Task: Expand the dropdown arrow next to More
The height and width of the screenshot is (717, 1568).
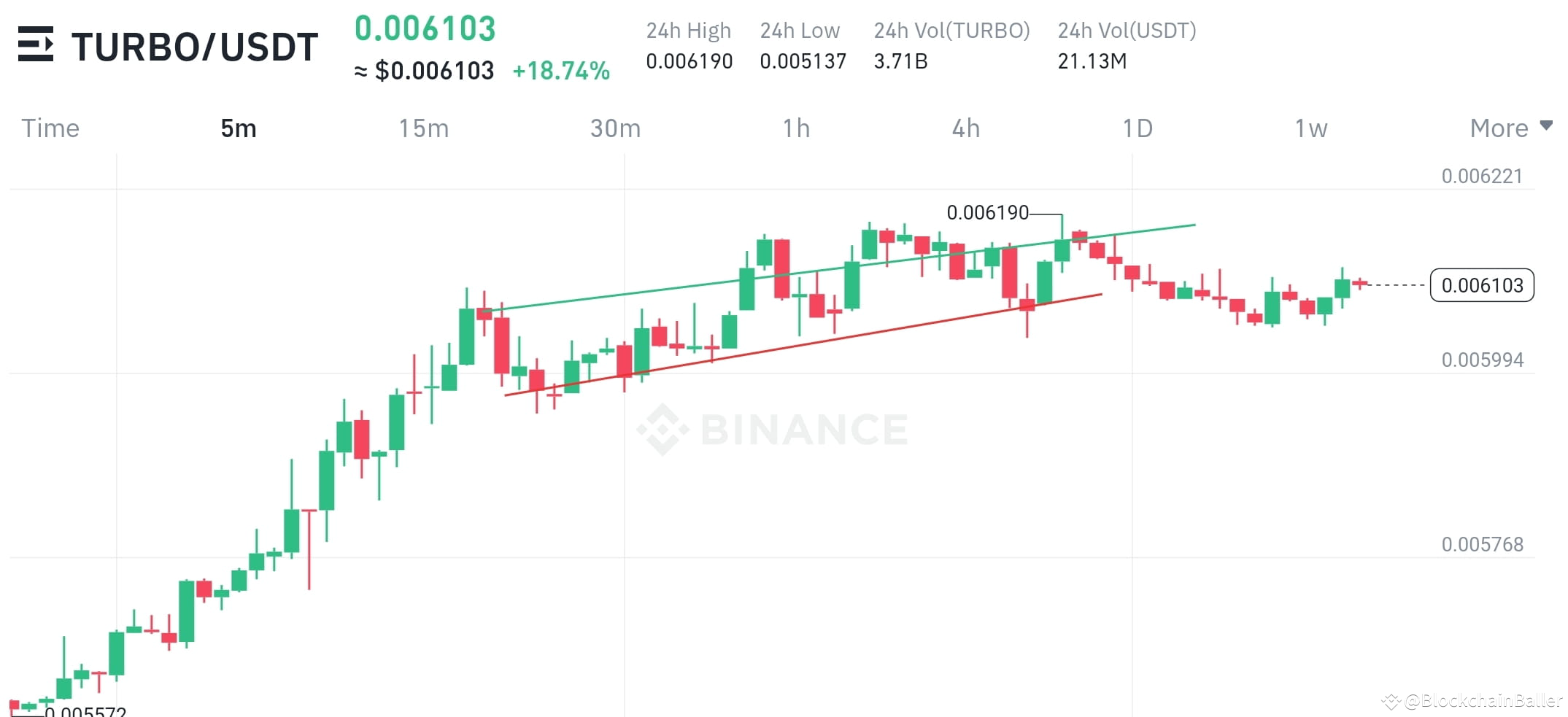Action: coord(1548,125)
